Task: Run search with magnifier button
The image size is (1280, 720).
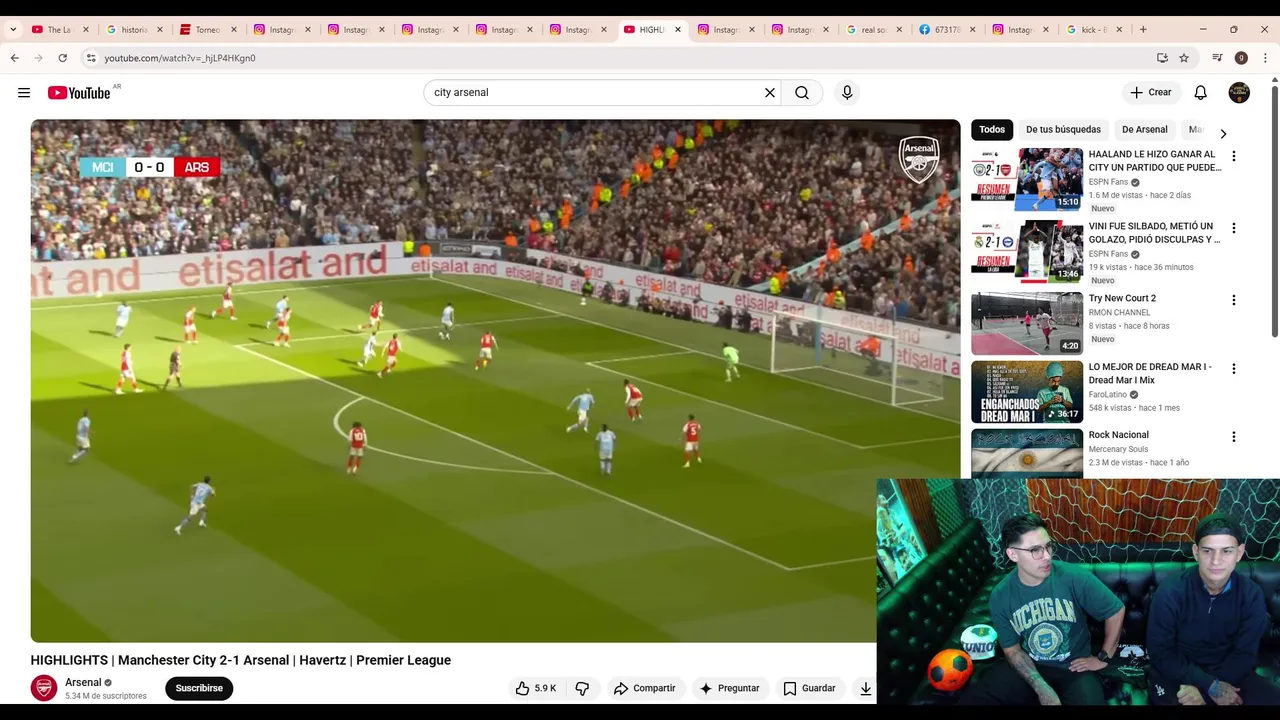Action: pyautogui.click(x=802, y=93)
